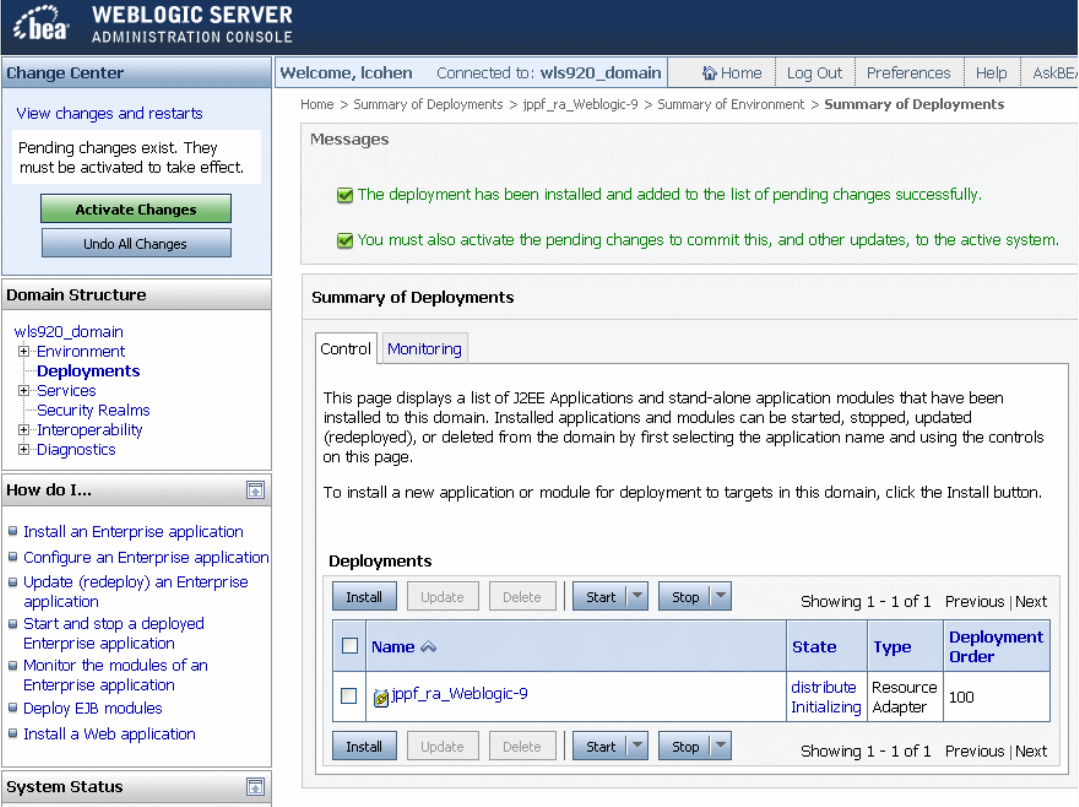1079x807 pixels.
Task: Open Deploy EJB modules help link
Action: tap(92, 708)
